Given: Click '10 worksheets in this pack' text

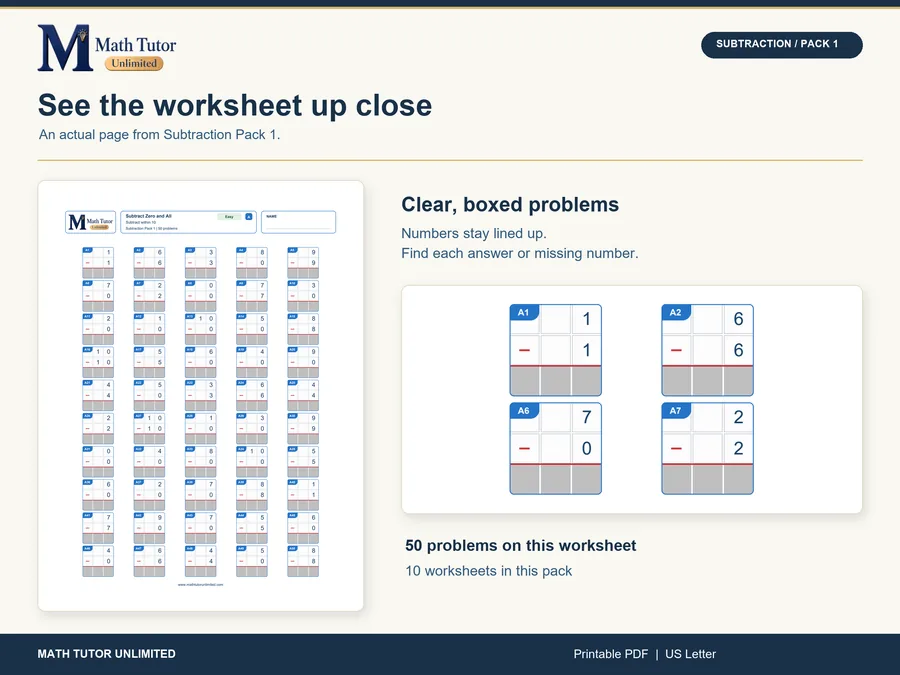Looking at the screenshot, I should [x=488, y=571].
